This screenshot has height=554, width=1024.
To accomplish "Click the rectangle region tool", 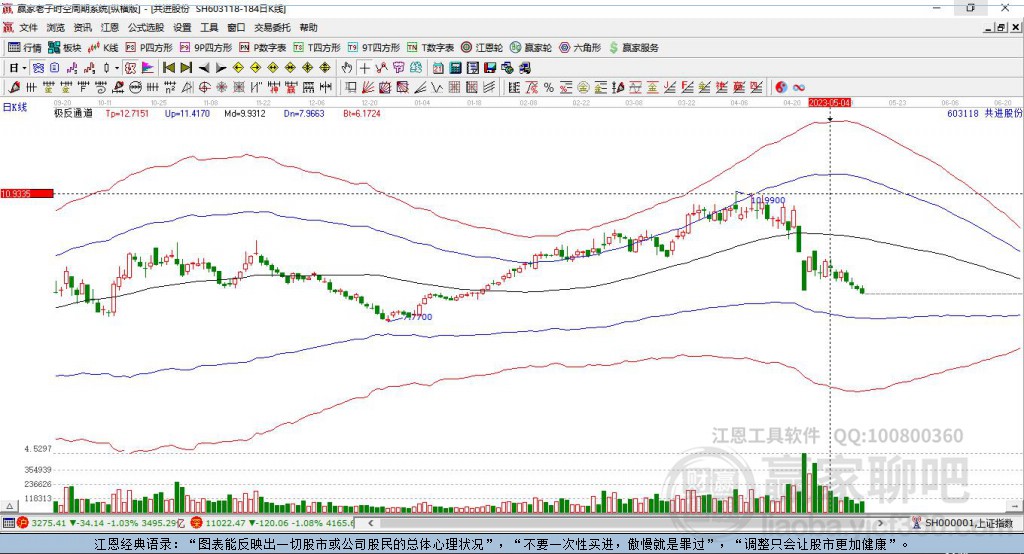I will pos(351,88).
